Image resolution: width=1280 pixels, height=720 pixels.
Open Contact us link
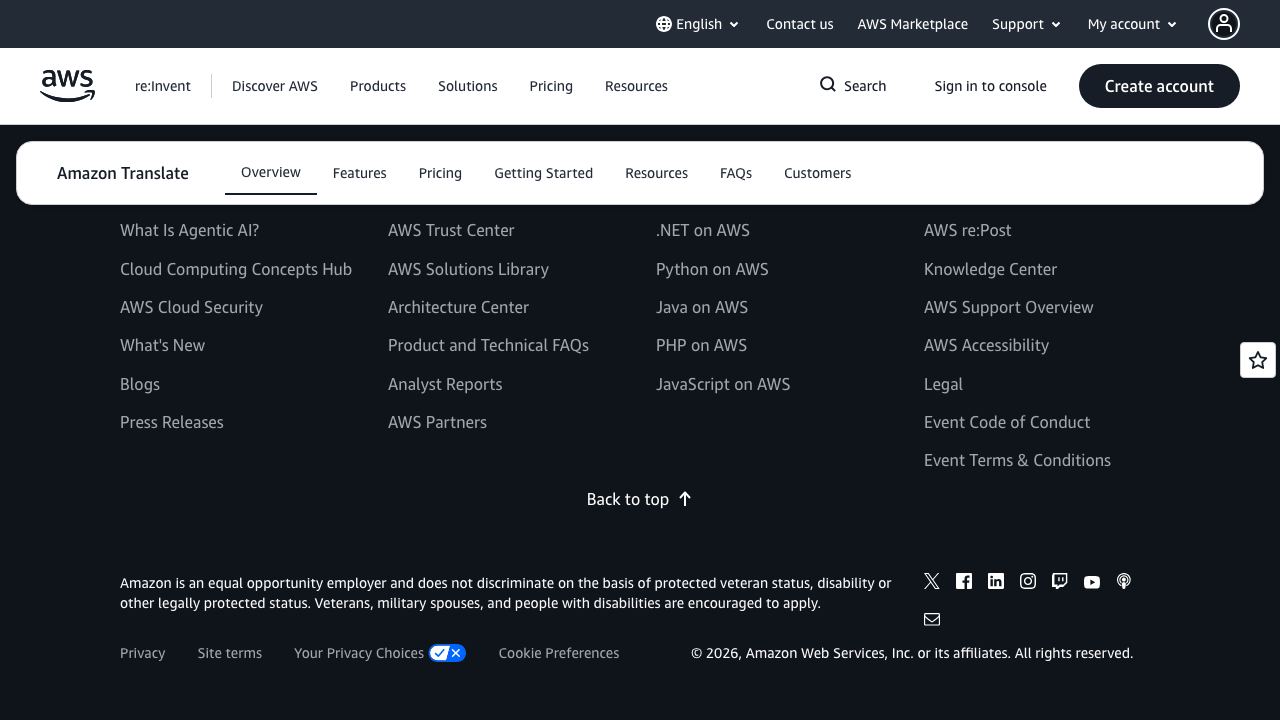point(800,24)
